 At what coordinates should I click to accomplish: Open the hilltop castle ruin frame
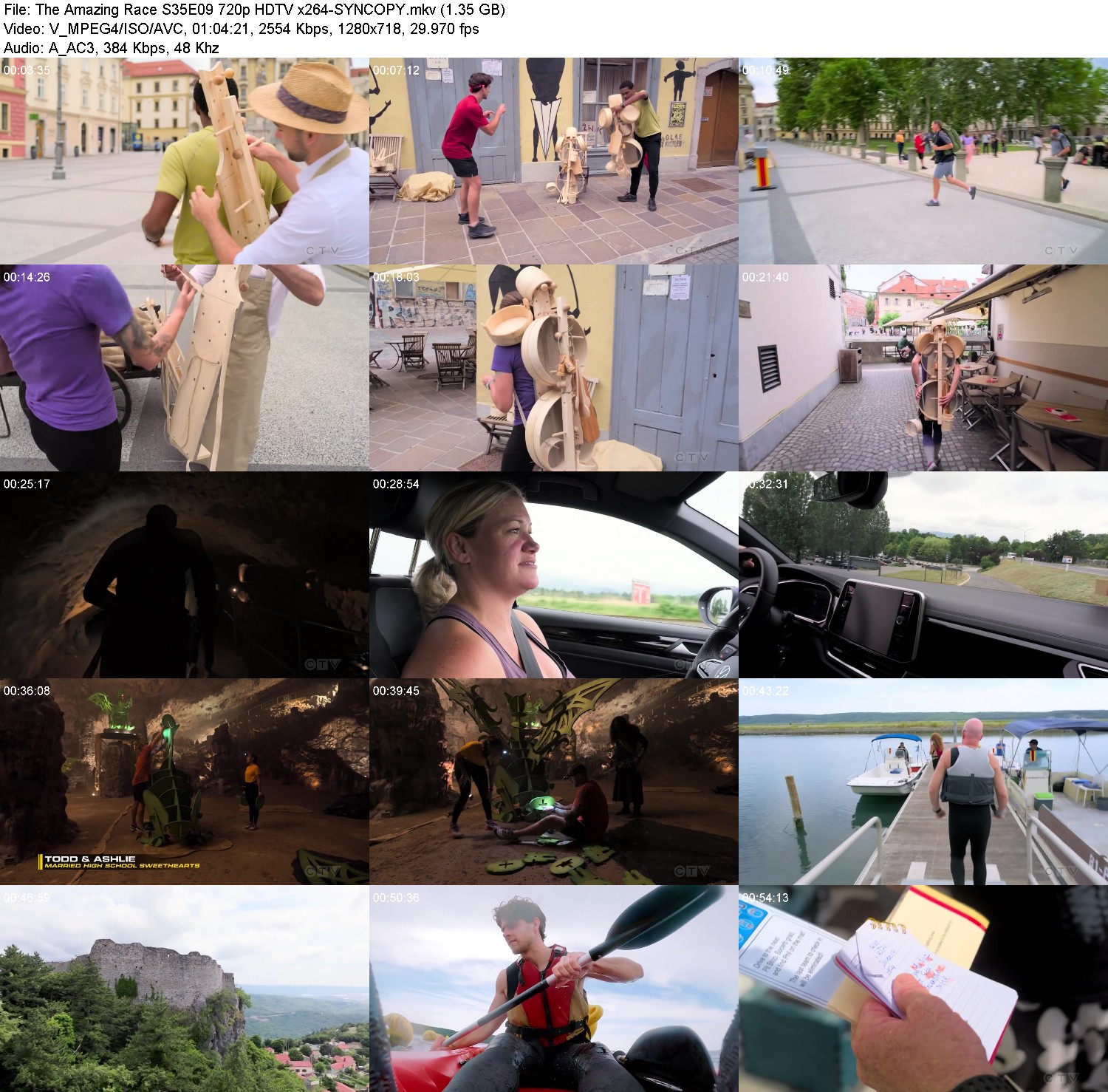184,989
